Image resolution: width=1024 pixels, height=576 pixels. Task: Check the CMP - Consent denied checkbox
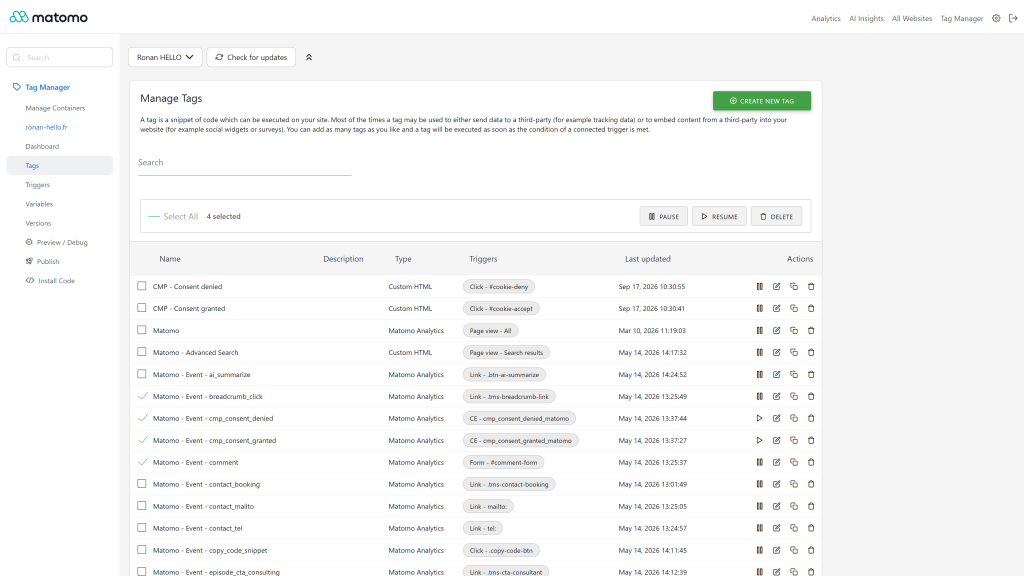click(x=142, y=286)
